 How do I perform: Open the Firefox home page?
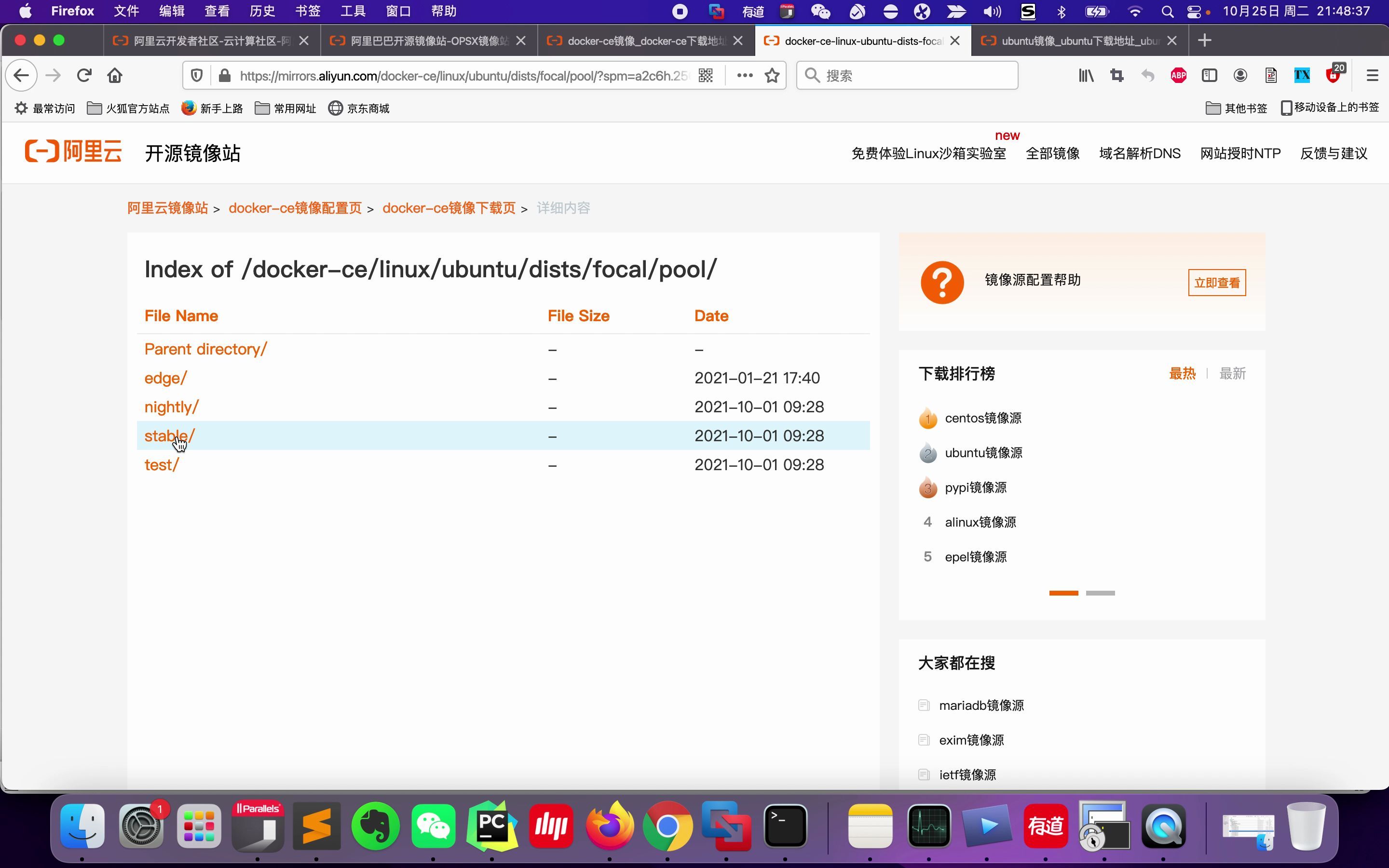point(115,75)
